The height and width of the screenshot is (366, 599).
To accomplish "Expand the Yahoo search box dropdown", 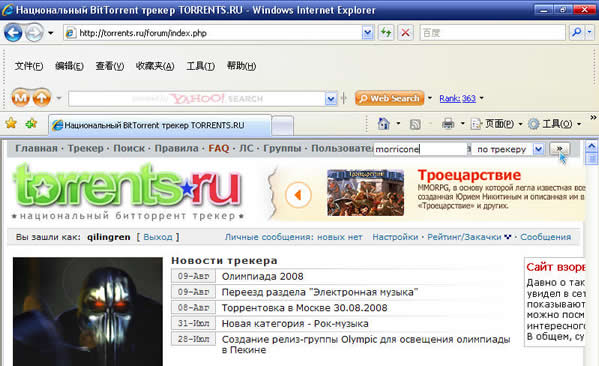I will point(331,99).
